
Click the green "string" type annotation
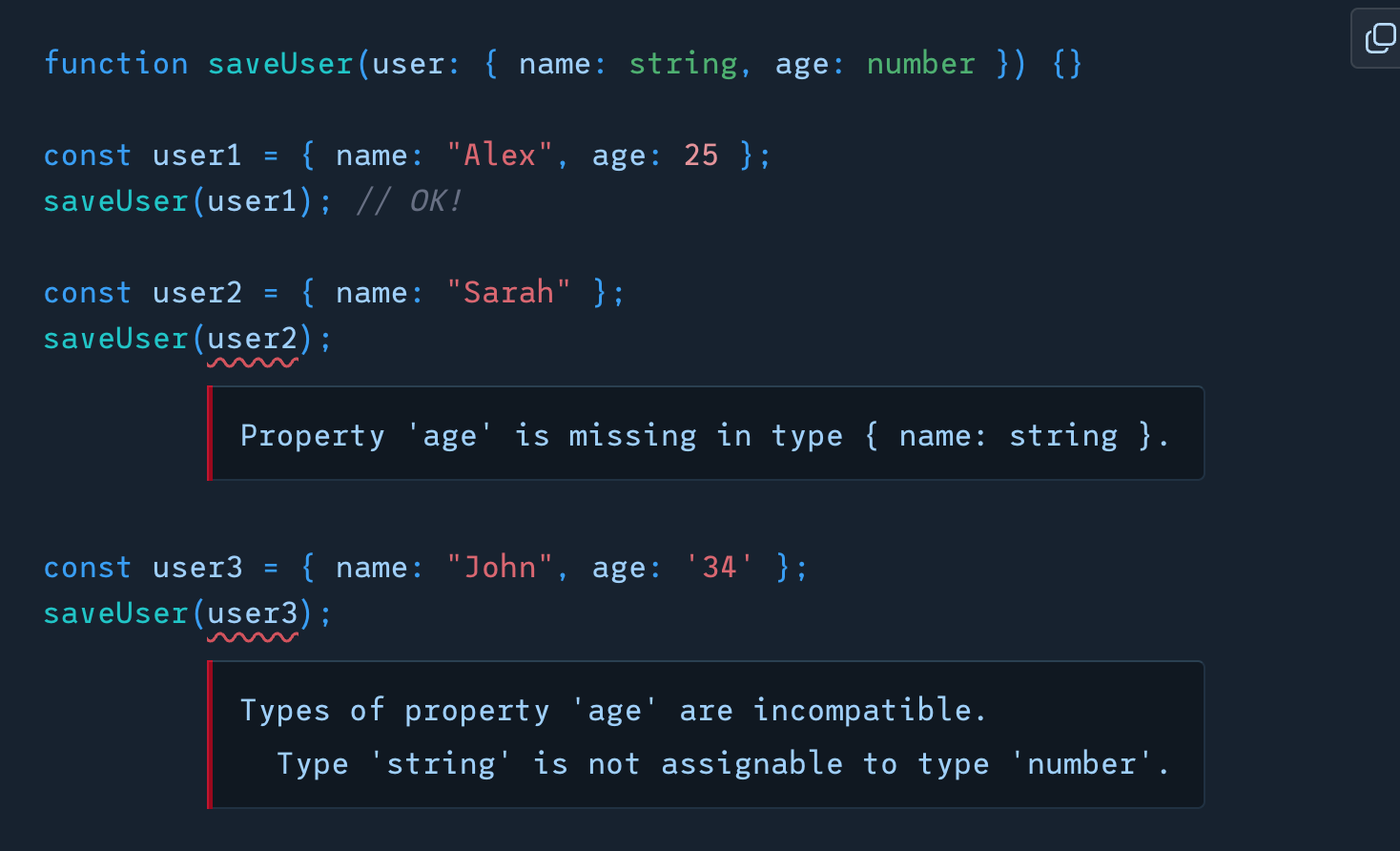pyautogui.click(x=683, y=64)
